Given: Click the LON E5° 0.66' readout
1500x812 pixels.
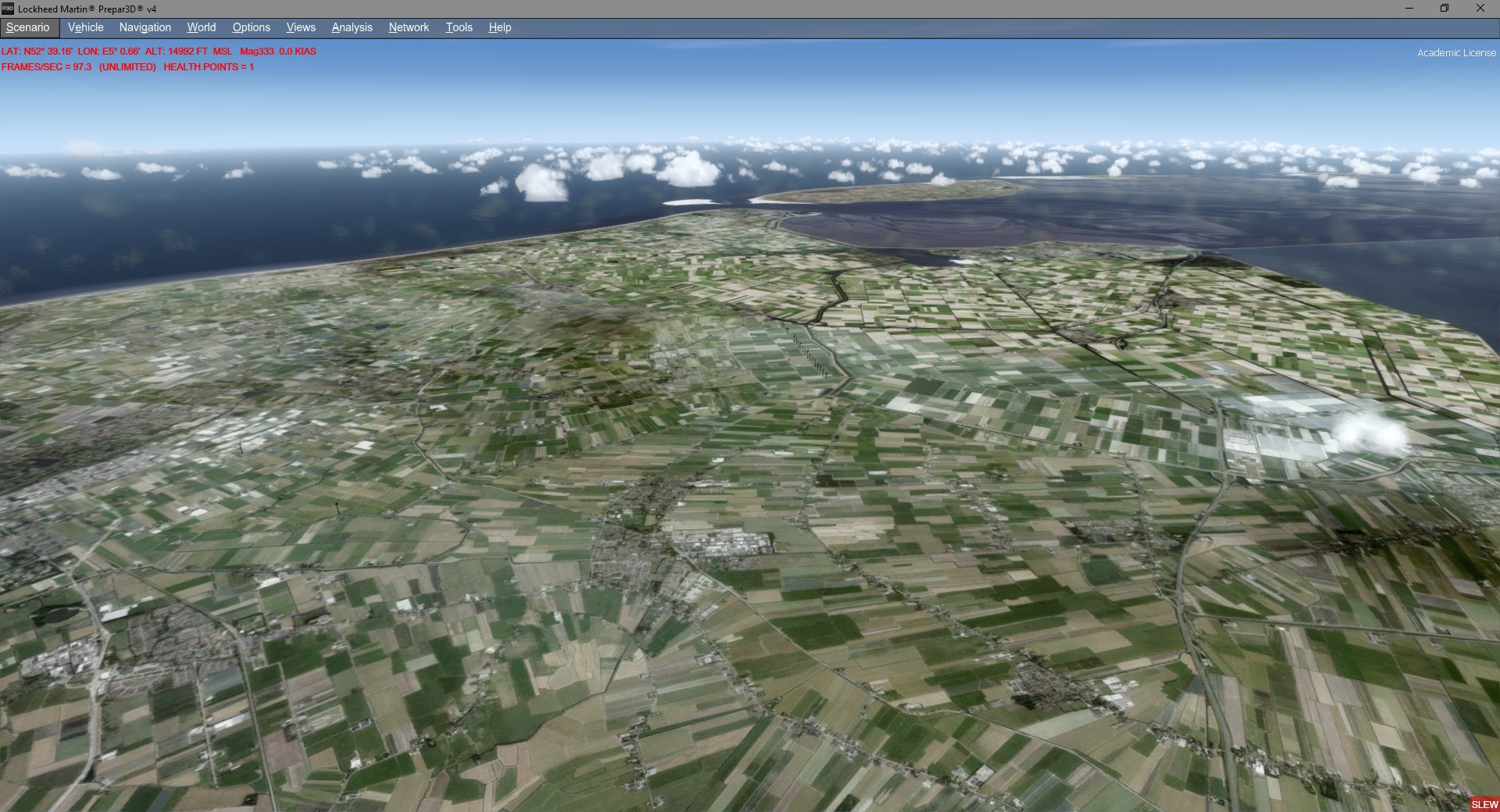Looking at the screenshot, I should pyautogui.click(x=109, y=52).
